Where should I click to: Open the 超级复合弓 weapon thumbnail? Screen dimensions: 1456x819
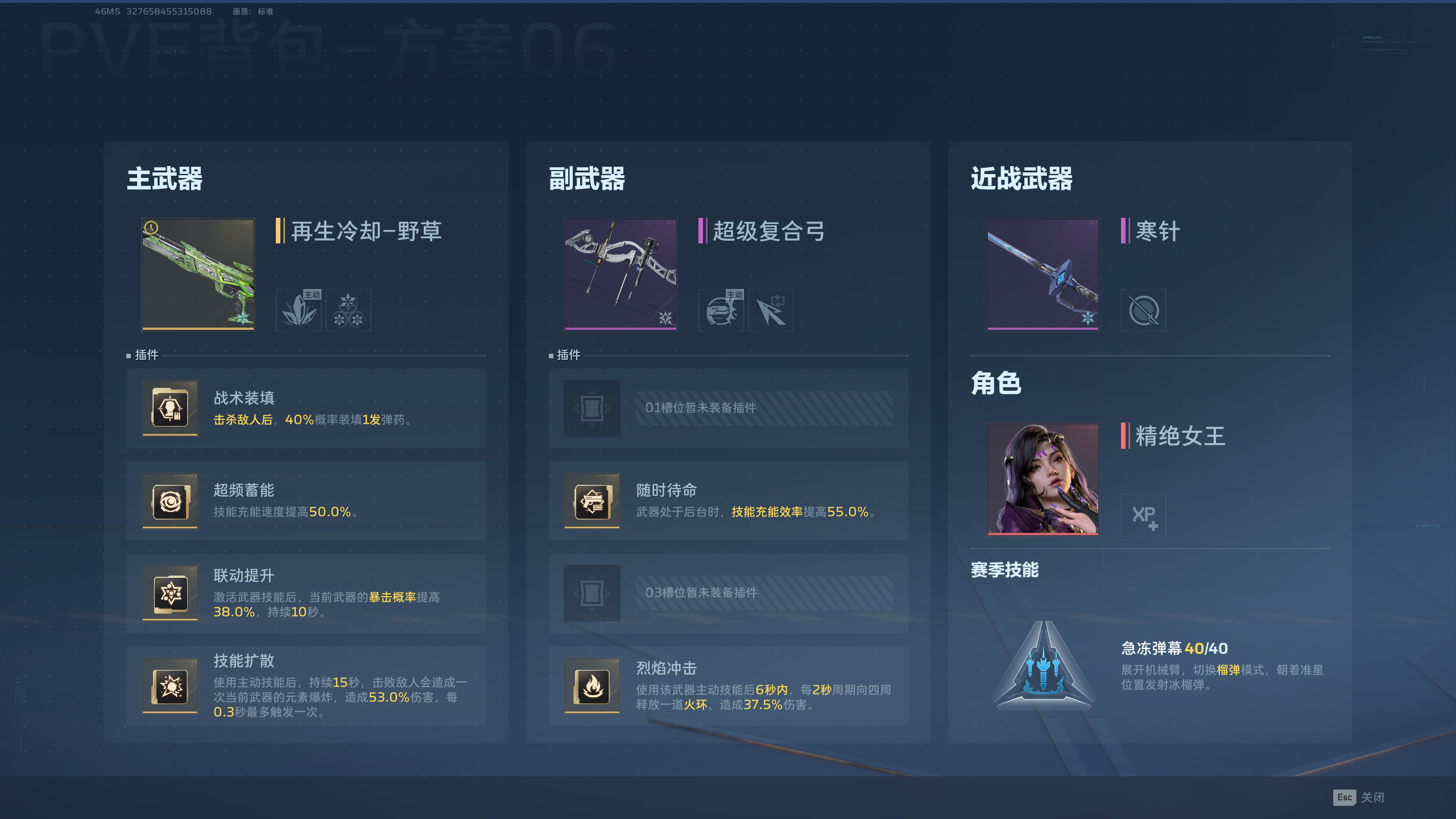pos(621,274)
